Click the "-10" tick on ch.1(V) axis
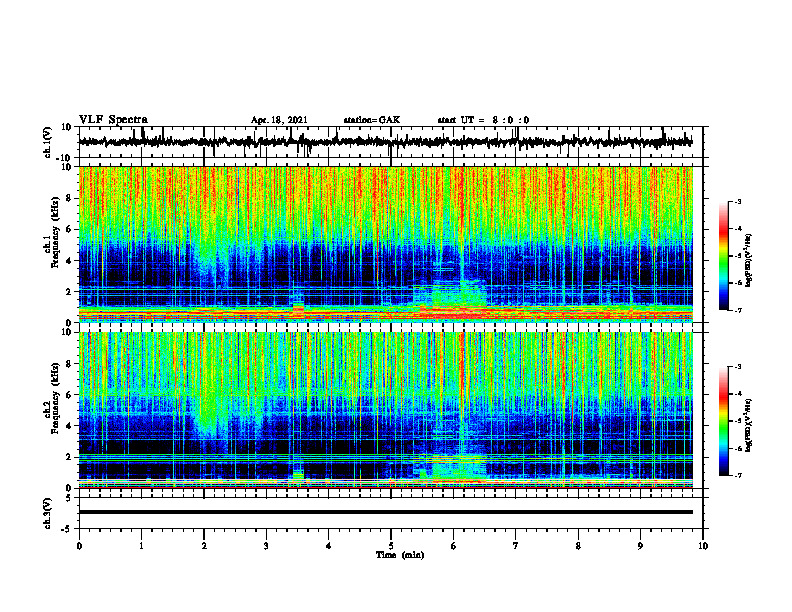792x612 pixels. pos(65,158)
